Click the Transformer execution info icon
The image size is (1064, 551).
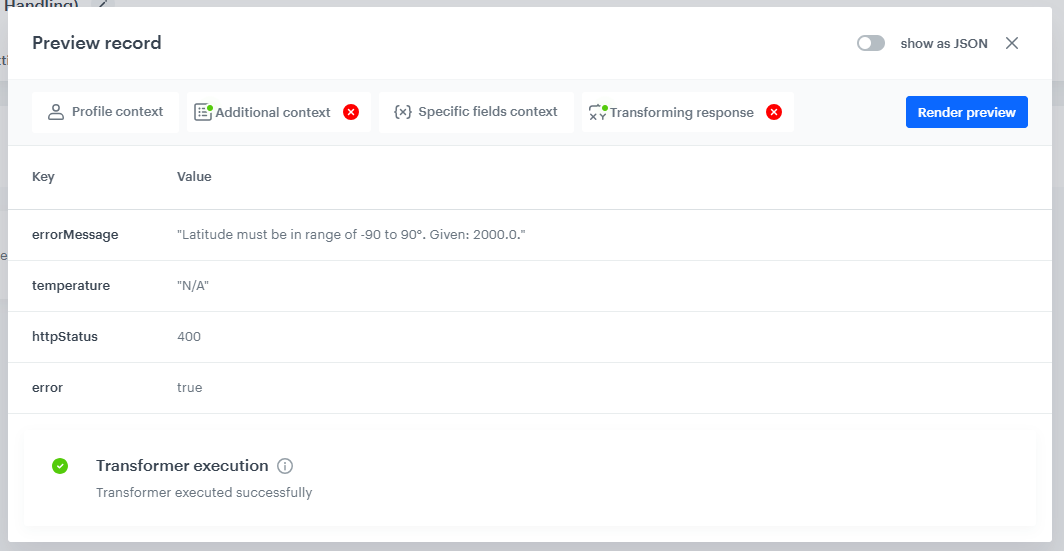(x=285, y=466)
